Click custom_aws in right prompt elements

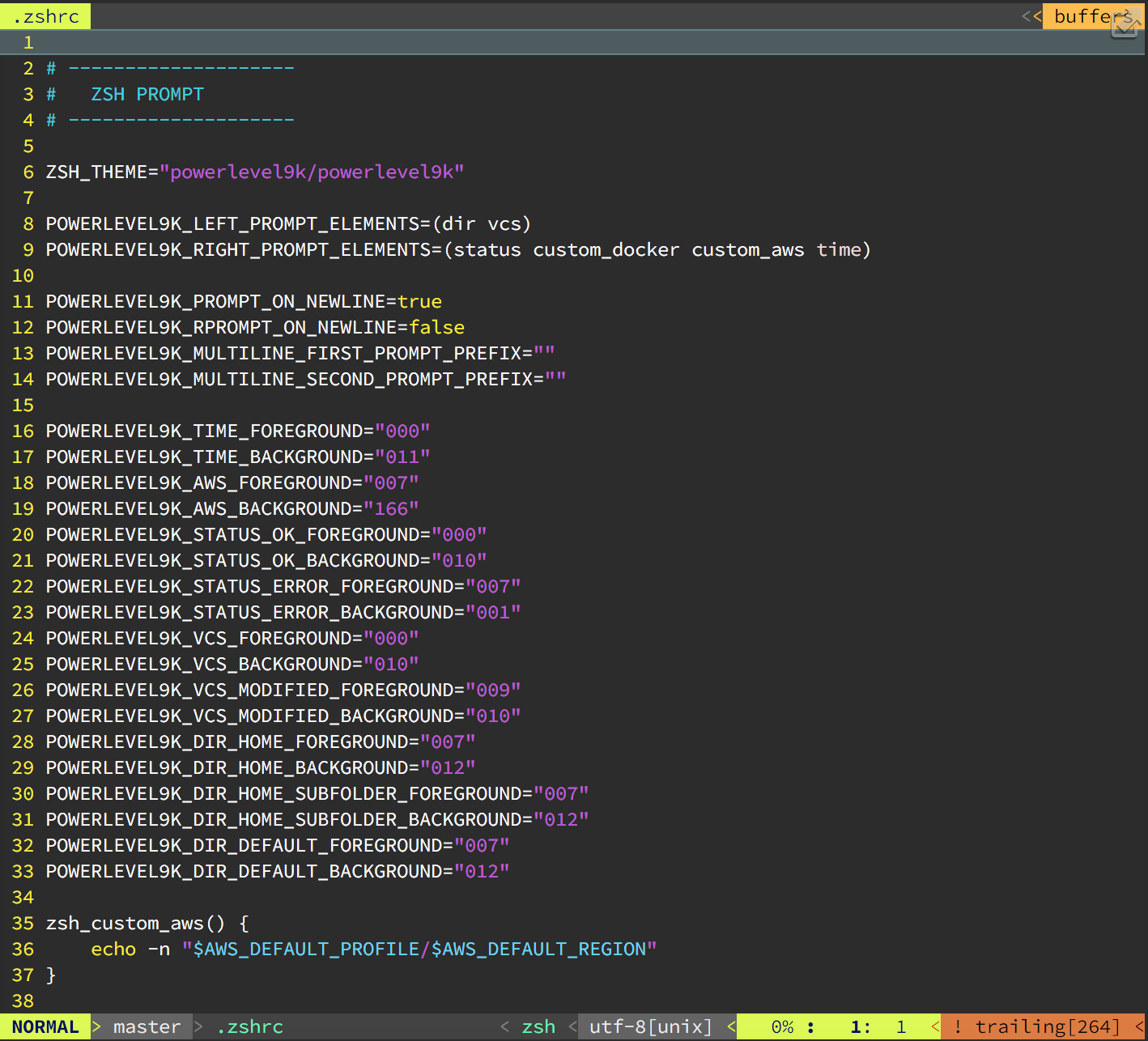(747, 249)
